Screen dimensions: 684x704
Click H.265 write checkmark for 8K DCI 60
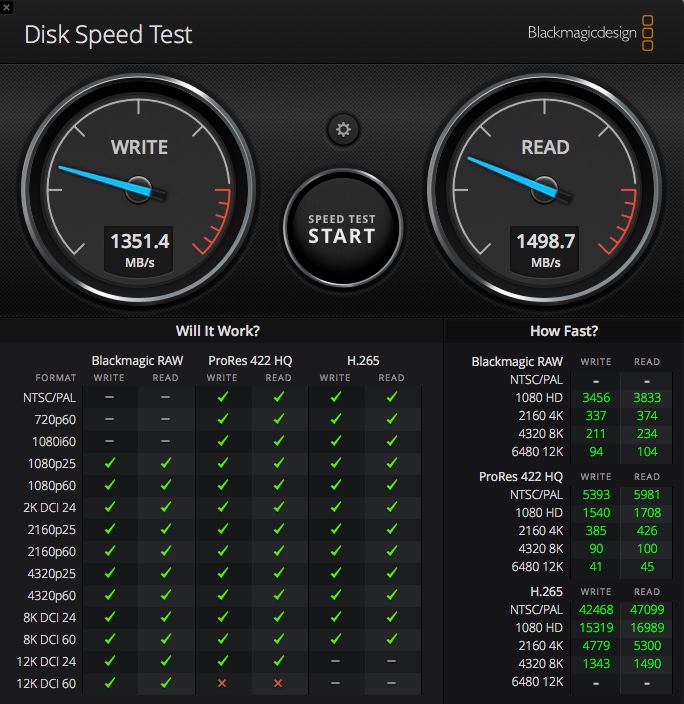[335, 638]
